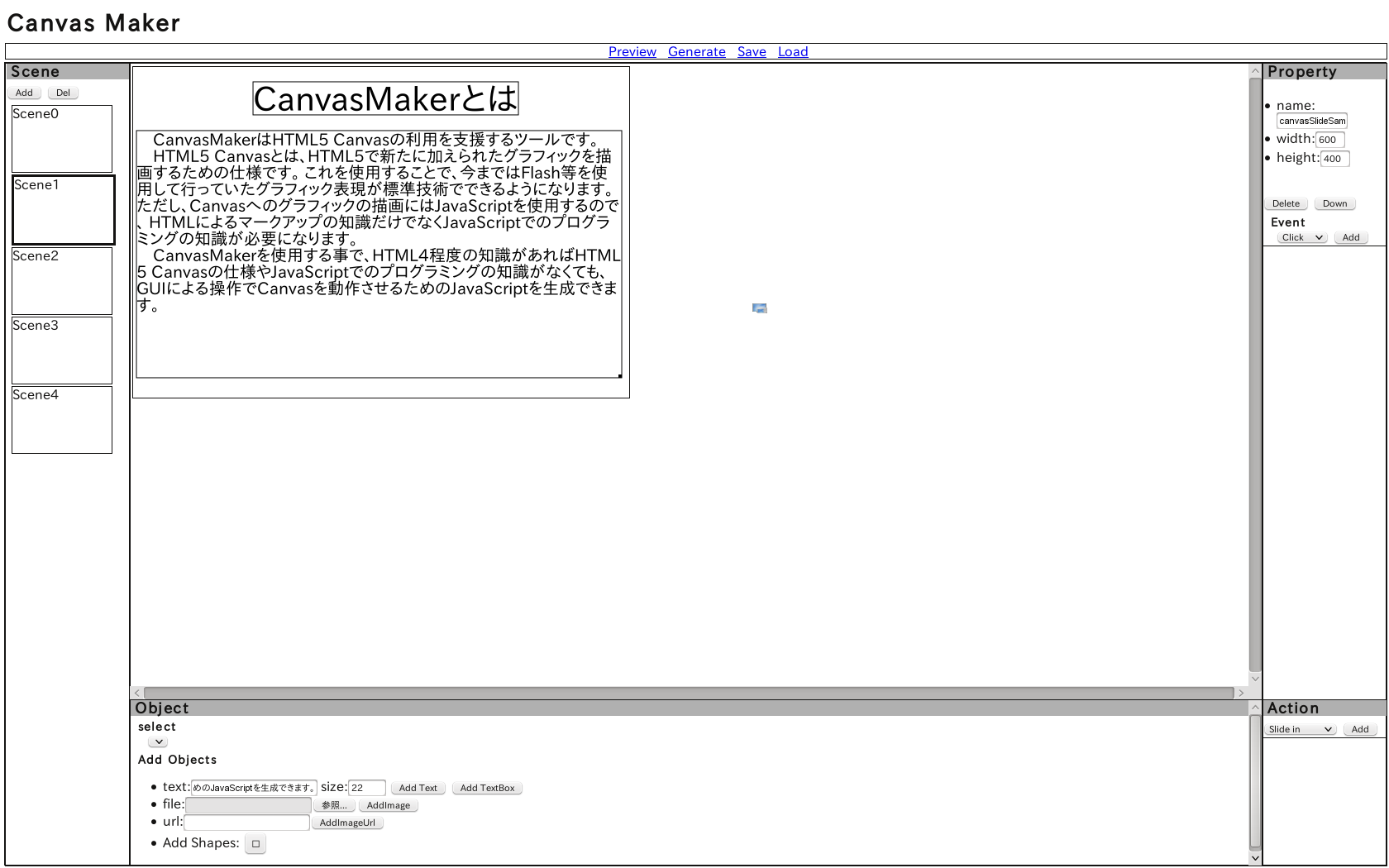This screenshot has width=1389, height=868.
Task: Click the canvas vertical scrollbar thumb
Action: 1255,374
